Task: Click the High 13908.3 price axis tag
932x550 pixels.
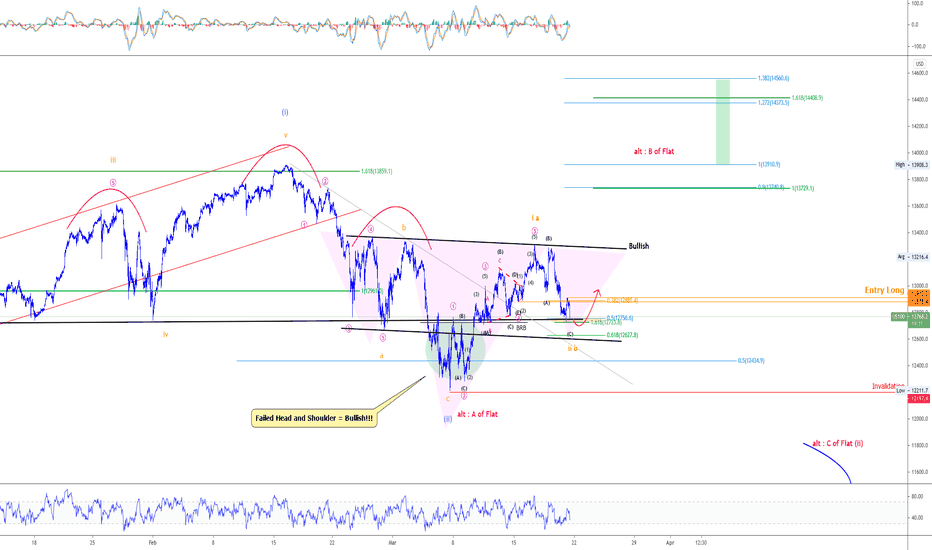Action: pyautogui.click(x=912, y=165)
